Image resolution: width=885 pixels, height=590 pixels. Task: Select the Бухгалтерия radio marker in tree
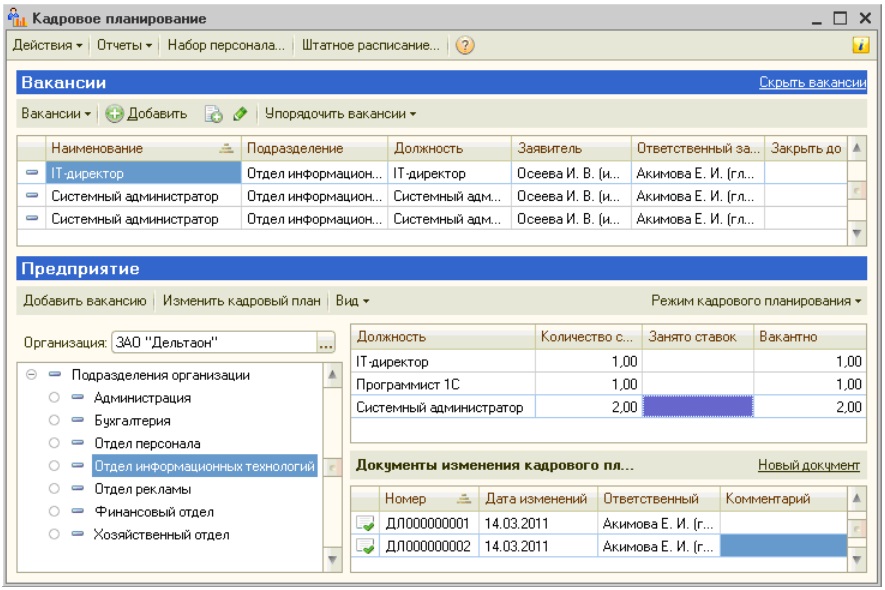click(x=55, y=421)
